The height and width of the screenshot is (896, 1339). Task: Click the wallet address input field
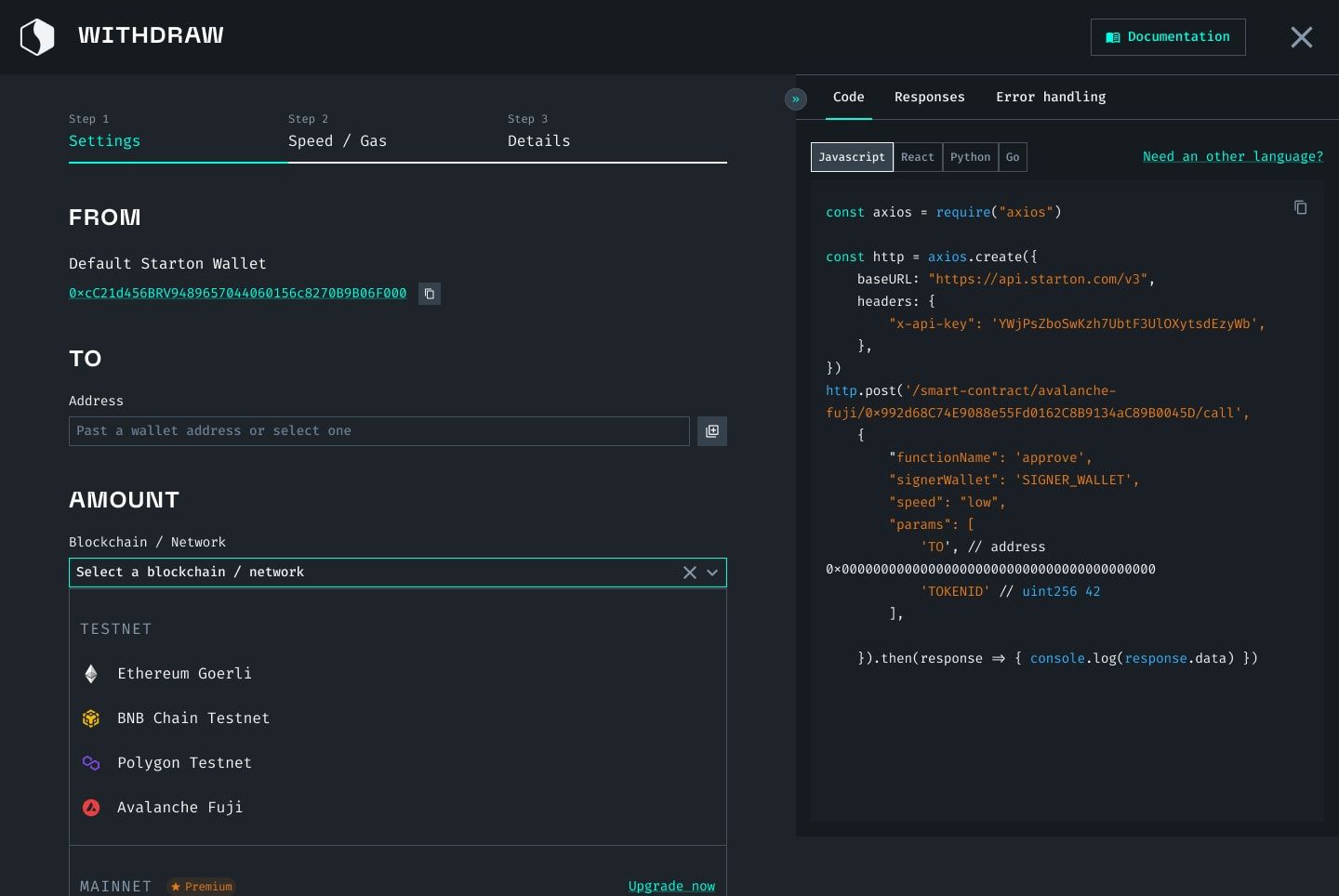[379, 431]
